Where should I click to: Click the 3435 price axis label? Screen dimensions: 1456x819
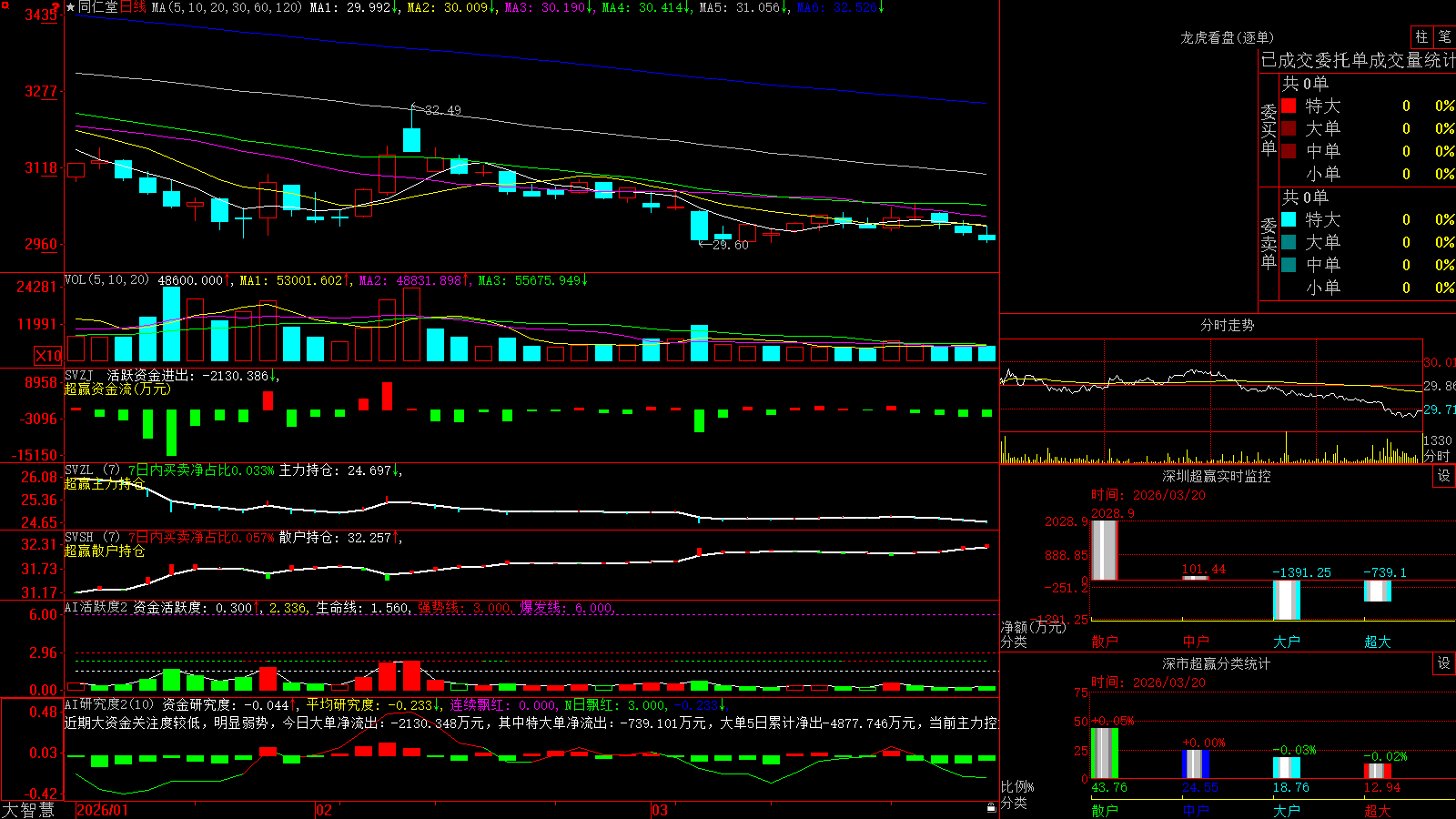[42, 15]
